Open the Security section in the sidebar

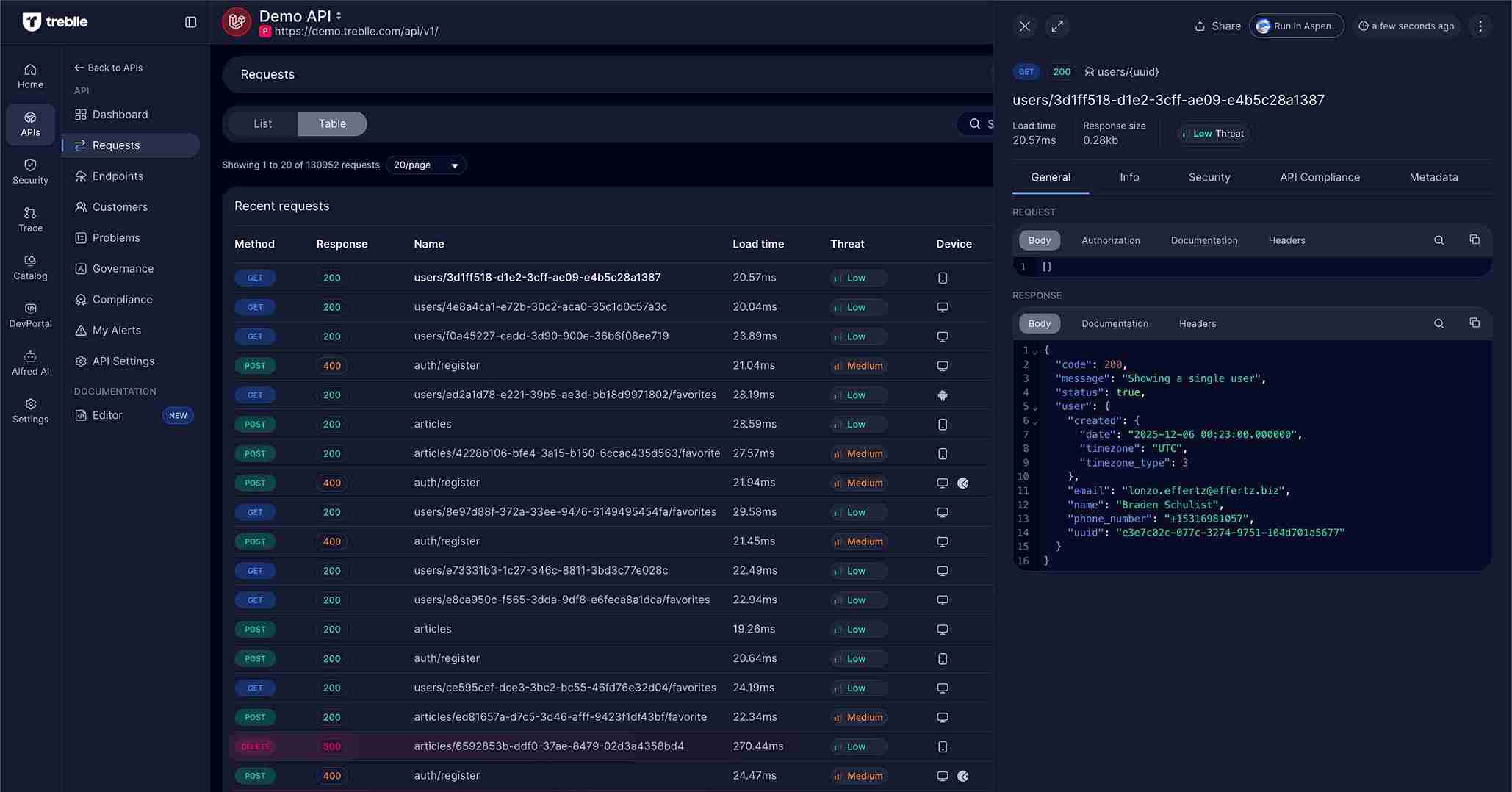[x=30, y=170]
